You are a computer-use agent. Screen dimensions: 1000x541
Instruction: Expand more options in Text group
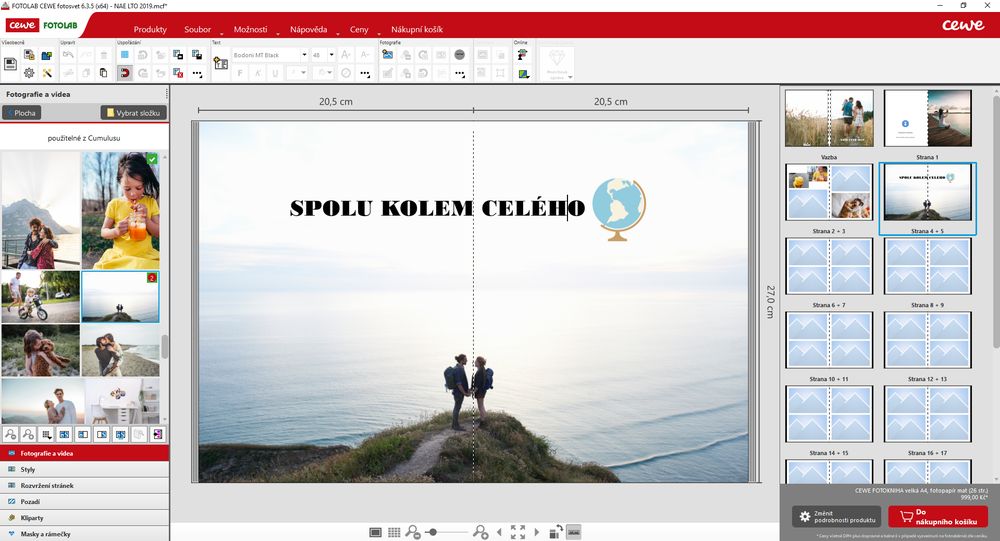click(x=365, y=74)
